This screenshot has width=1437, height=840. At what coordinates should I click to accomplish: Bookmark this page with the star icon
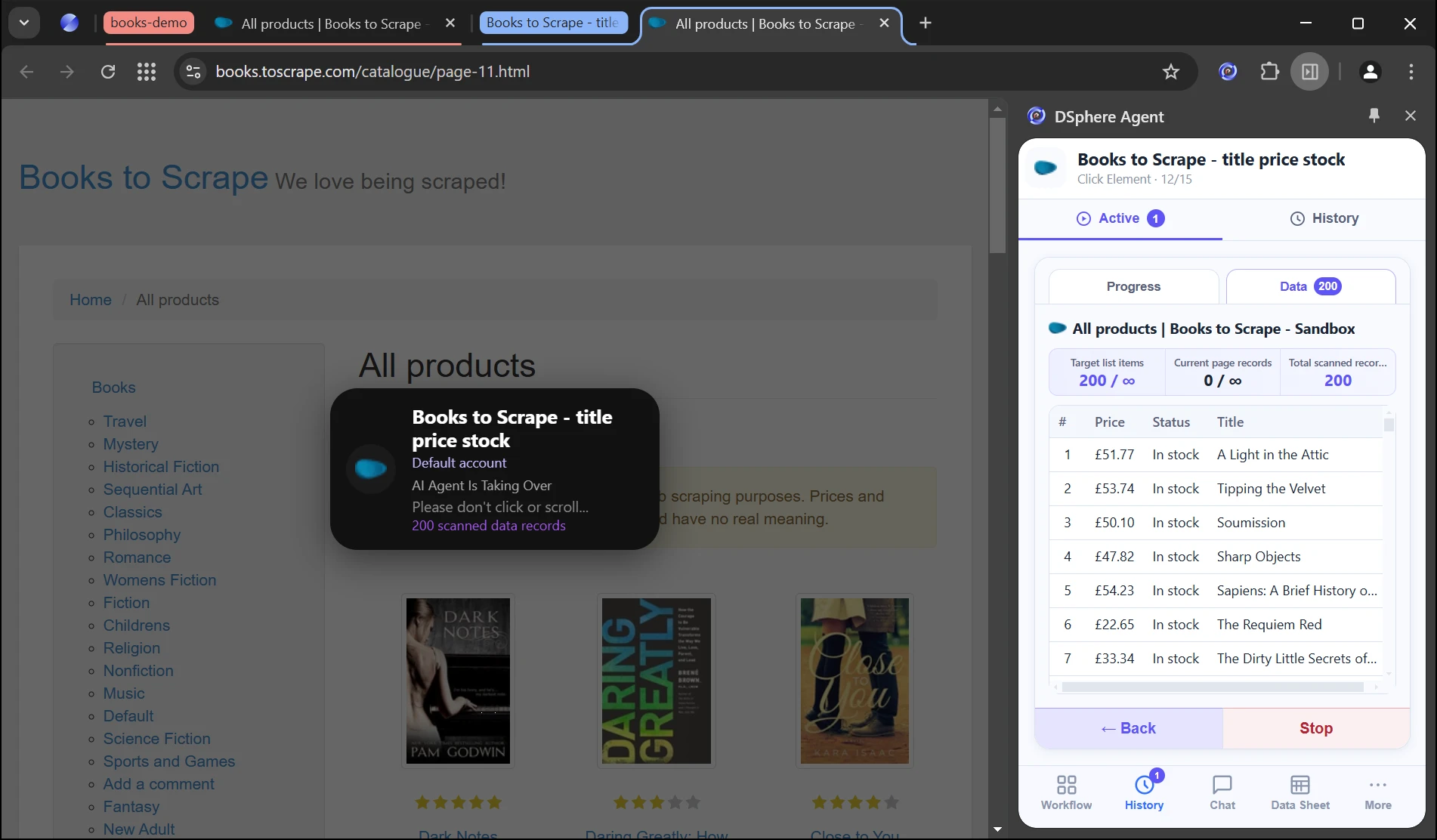(1170, 72)
